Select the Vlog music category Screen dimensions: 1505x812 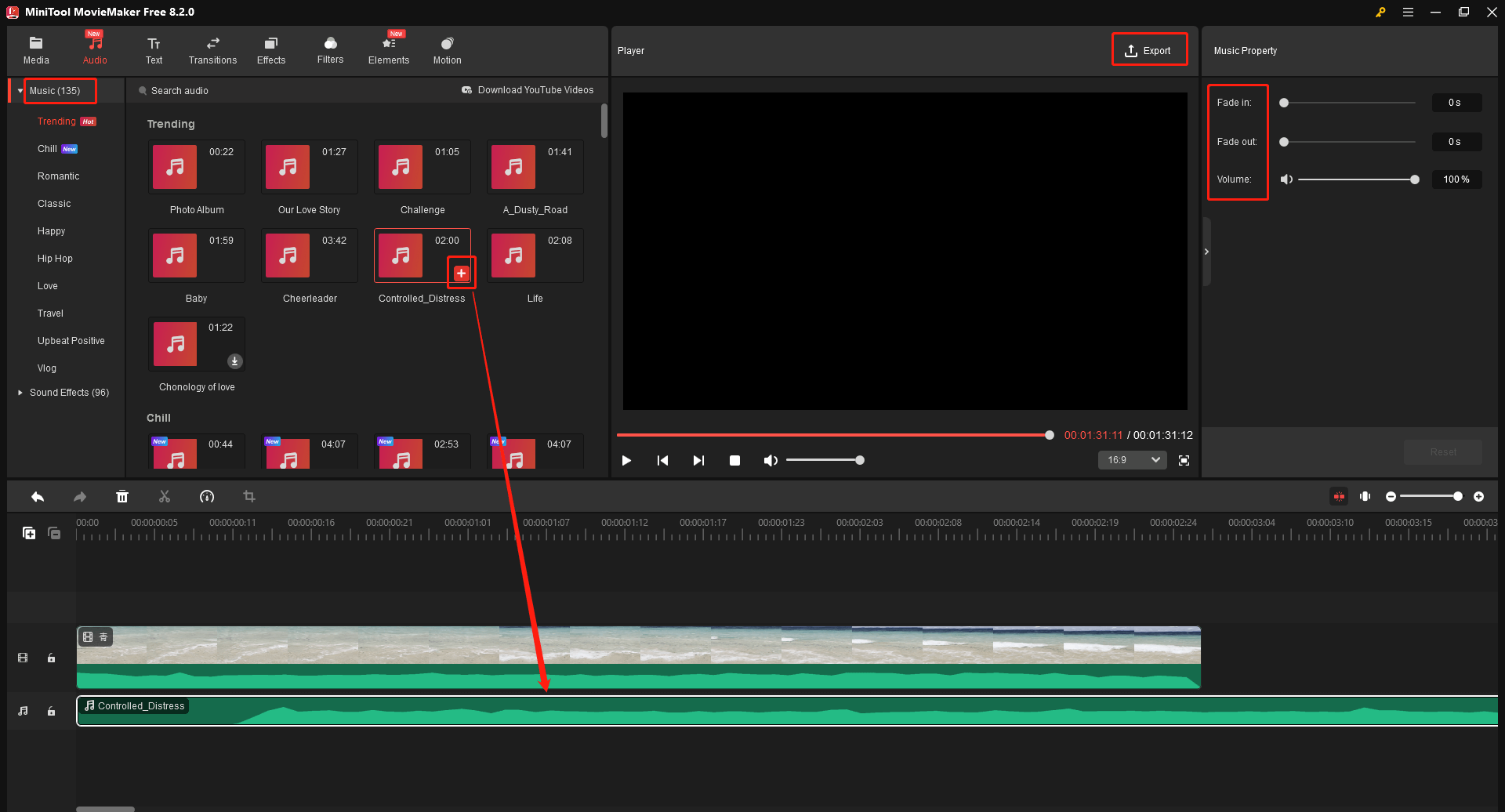pos(47,368)
